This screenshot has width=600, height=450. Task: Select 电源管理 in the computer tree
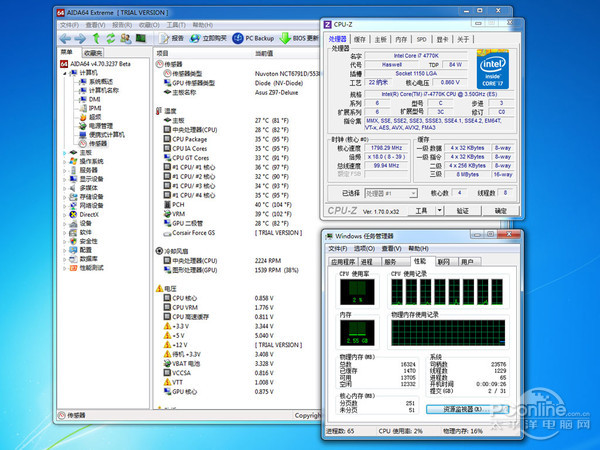(x=102, y=126)
